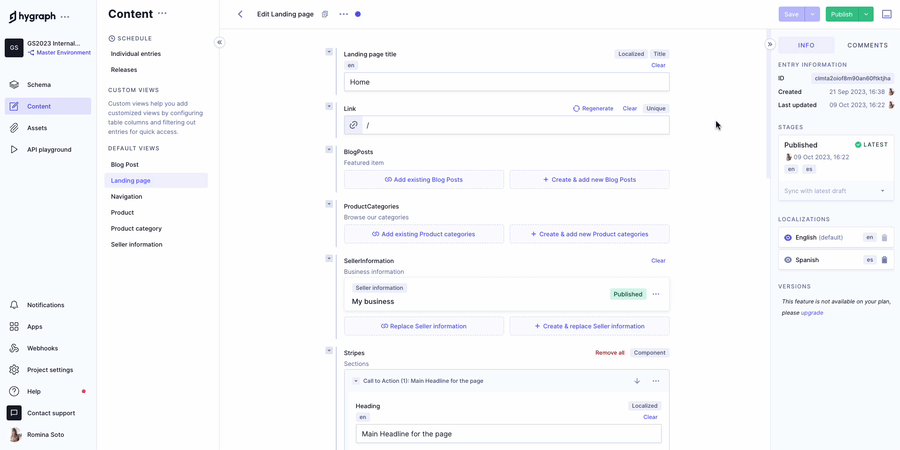
Task: Move Call to Action stripe down
Action: pos(637,381)
